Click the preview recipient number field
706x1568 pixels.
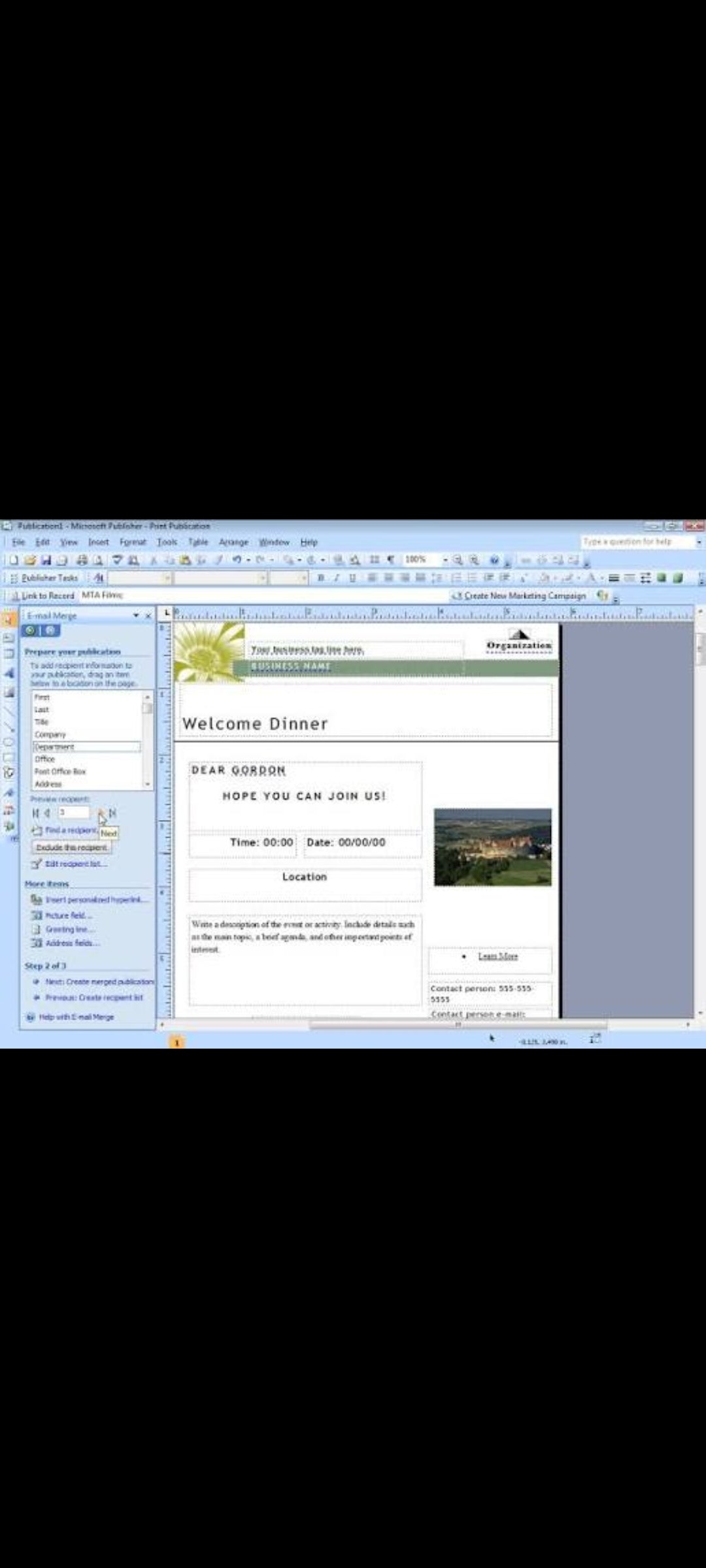pos(73,812)
